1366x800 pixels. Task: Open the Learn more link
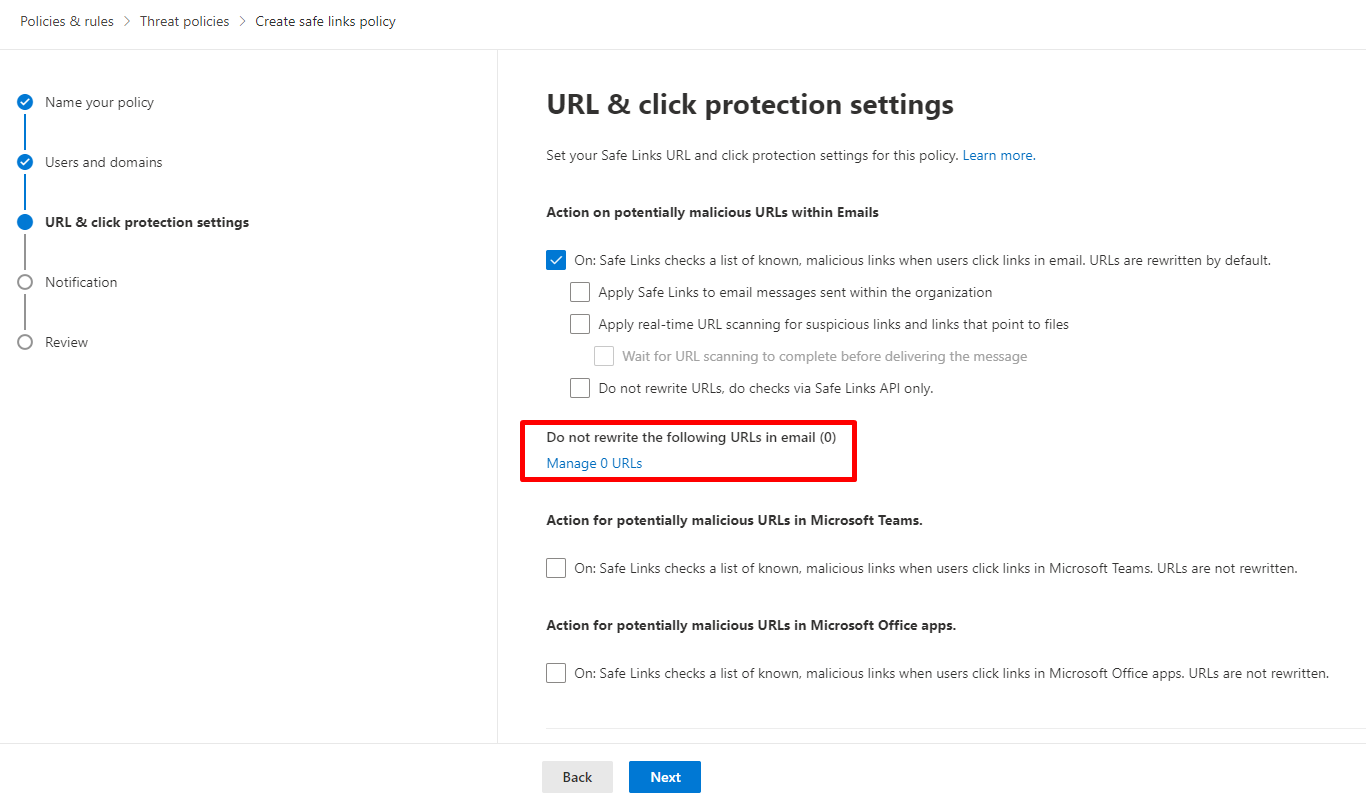pyautogui.click(x=999, y=155)
